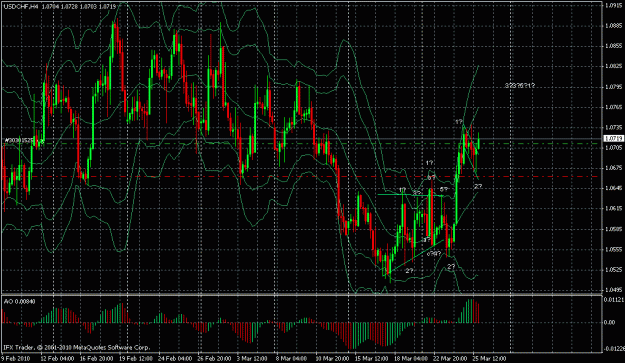
Task: Click the 0.00 AO scale value
Action: [x=609, y=322]
